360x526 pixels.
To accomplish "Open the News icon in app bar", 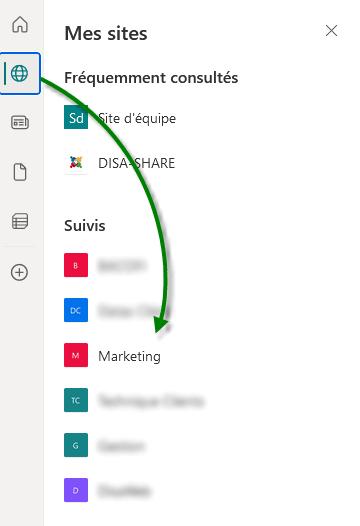I will point(20,122).
